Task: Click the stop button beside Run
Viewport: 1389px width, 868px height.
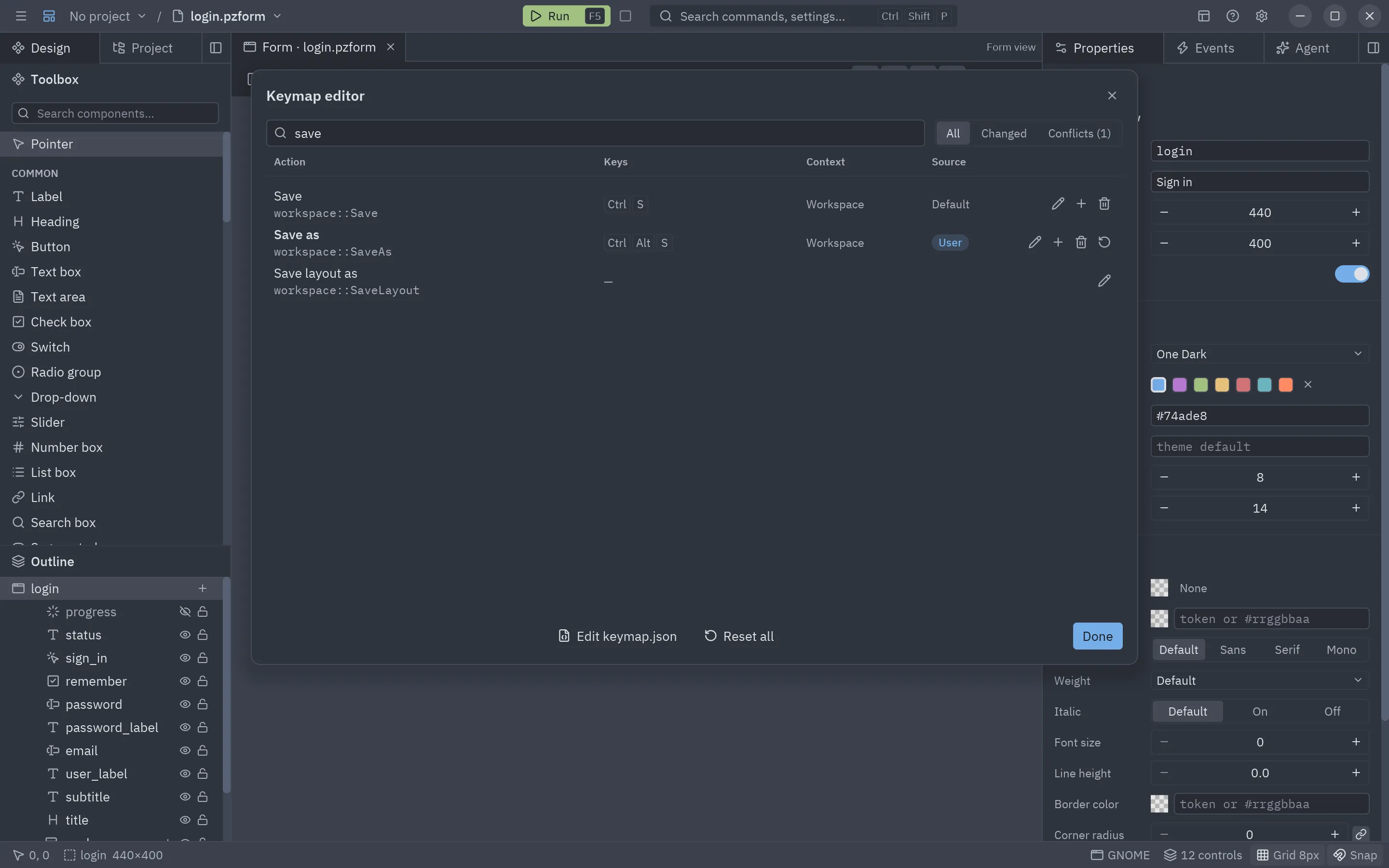Action: [x=626, y=16]
